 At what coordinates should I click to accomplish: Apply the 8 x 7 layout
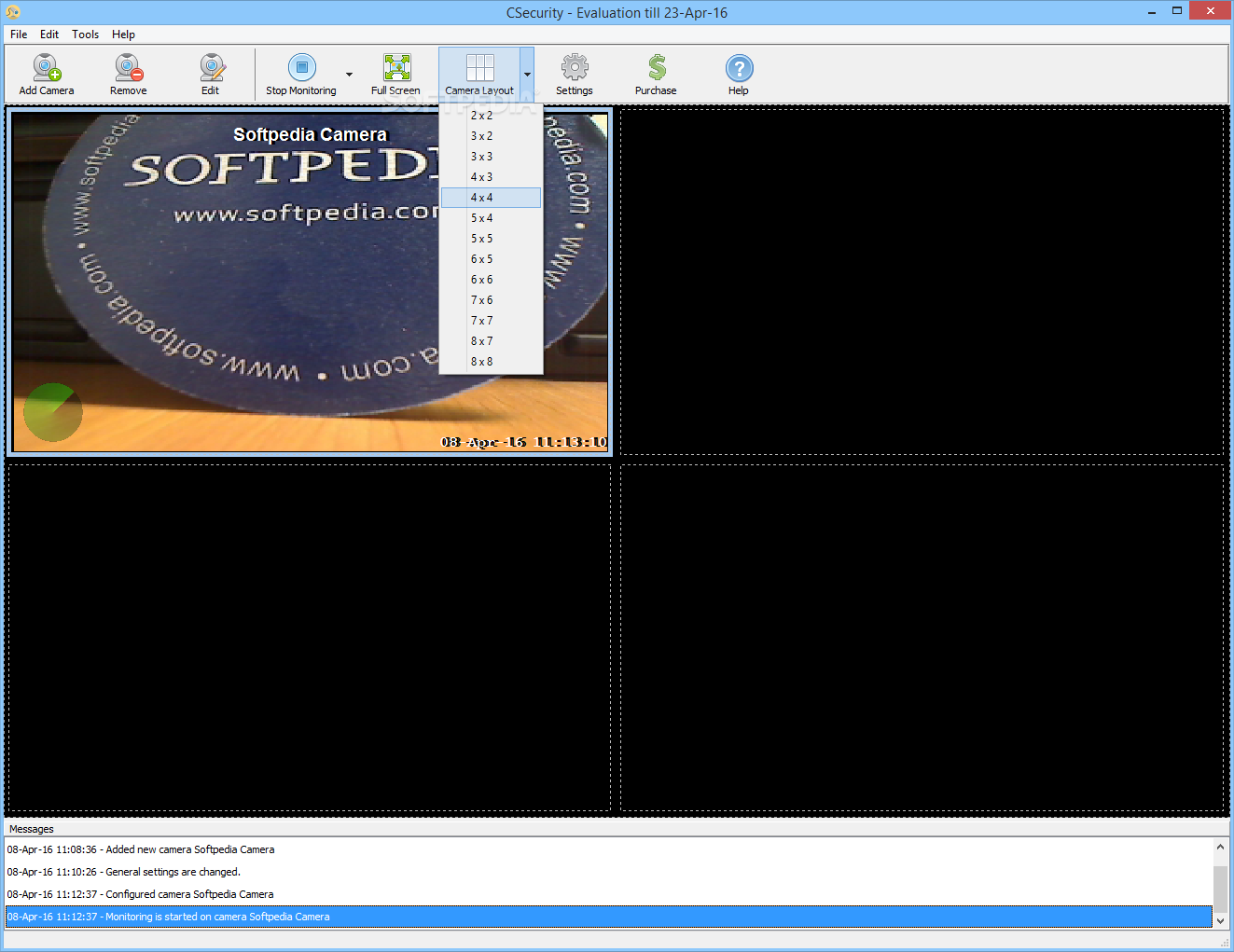coord(491,341)
